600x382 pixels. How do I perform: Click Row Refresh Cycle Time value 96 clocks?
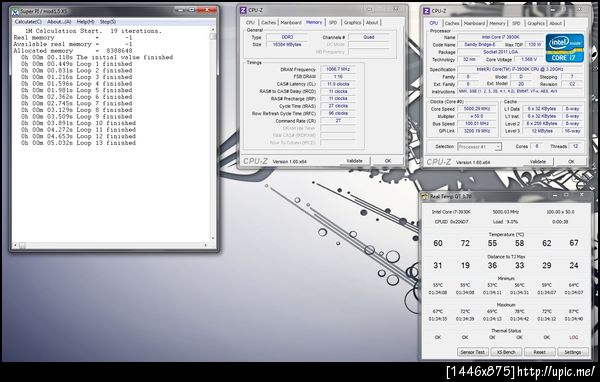(x=338, y=113)
